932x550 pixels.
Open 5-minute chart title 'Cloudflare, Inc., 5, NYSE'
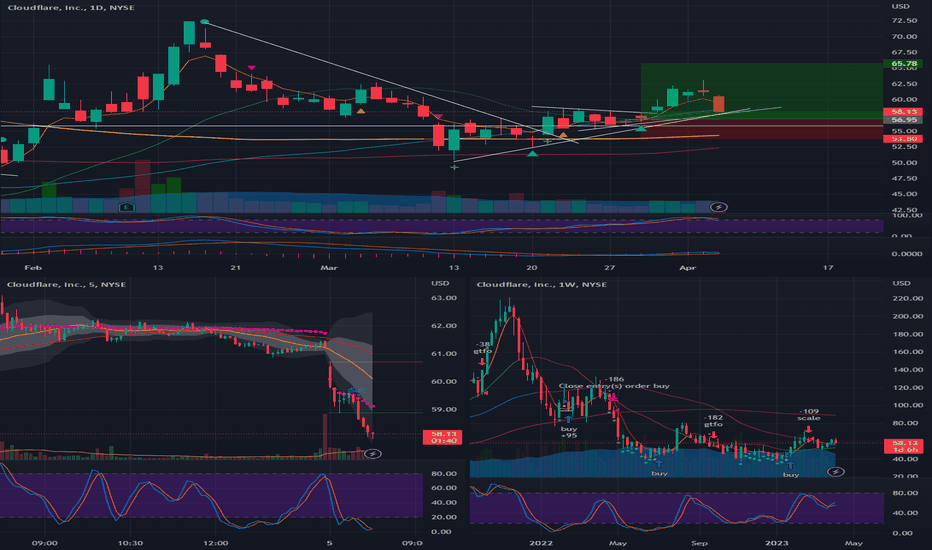click(66, 284)
